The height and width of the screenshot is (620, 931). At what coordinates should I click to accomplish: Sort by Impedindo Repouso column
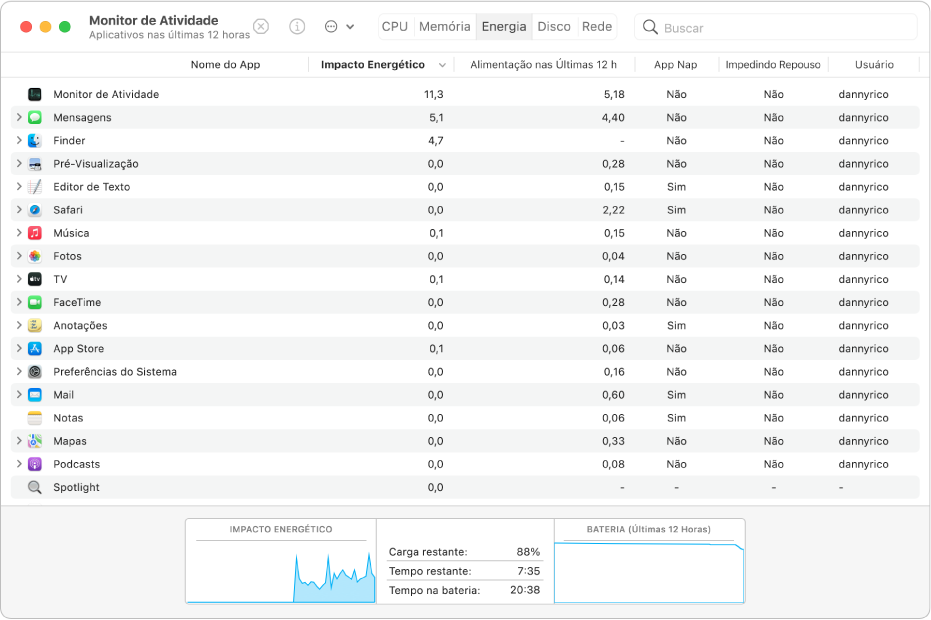[773, 65]
